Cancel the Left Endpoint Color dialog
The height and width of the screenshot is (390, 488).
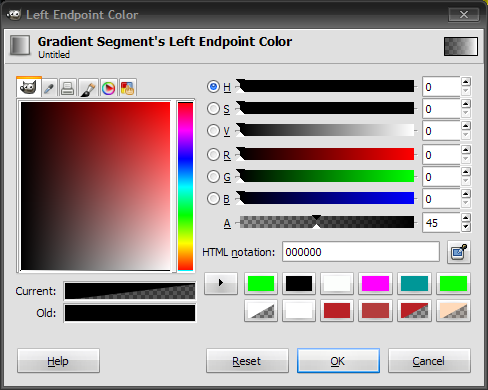429,361
